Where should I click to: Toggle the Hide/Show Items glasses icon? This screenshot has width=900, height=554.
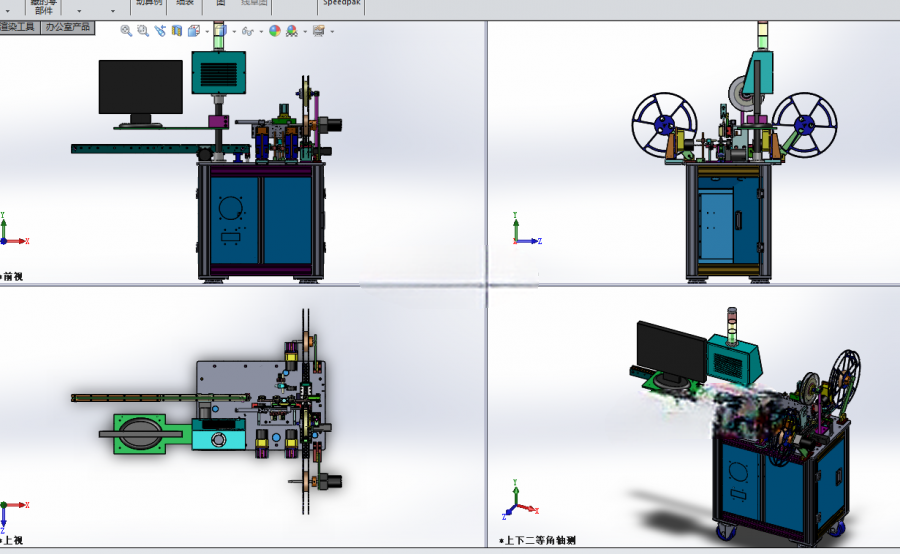(248, 31)
